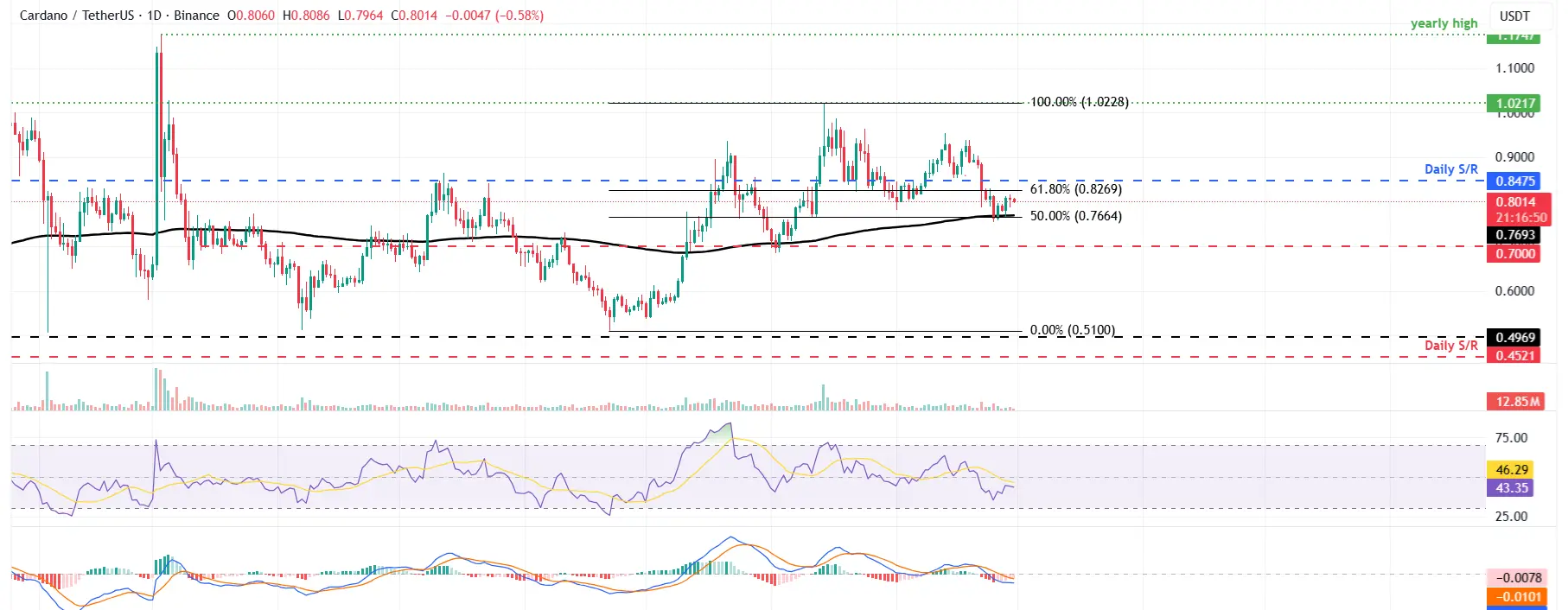
Task: Click the close value C0.8014
Action: [414, 16]
